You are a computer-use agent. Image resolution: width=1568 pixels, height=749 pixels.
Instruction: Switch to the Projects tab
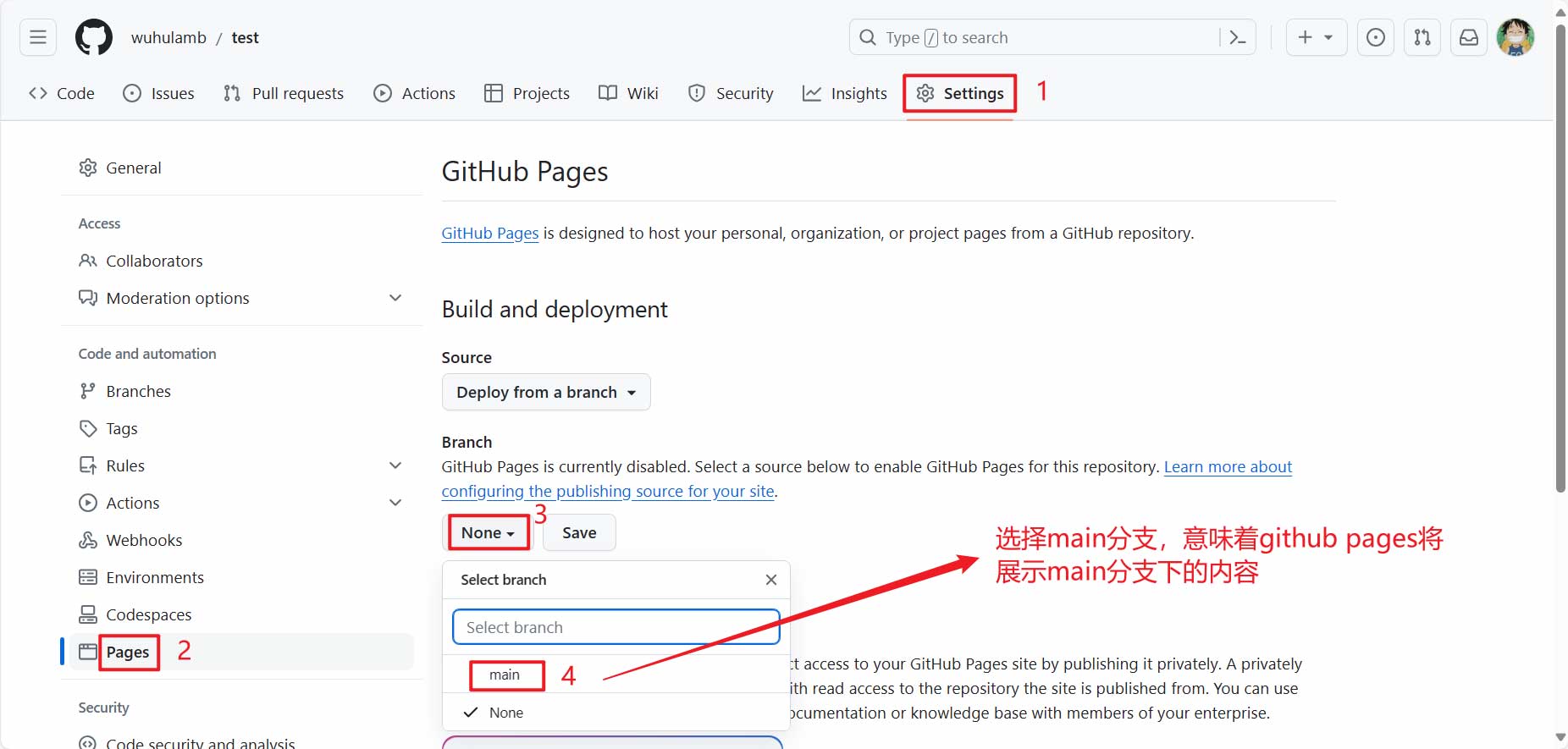pos(527,93)
